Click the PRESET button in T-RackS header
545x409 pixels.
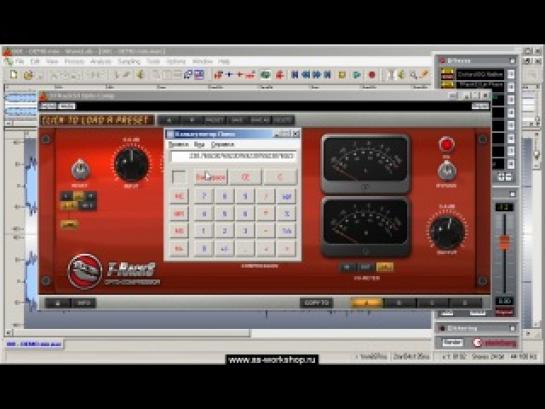click(214, 120)
